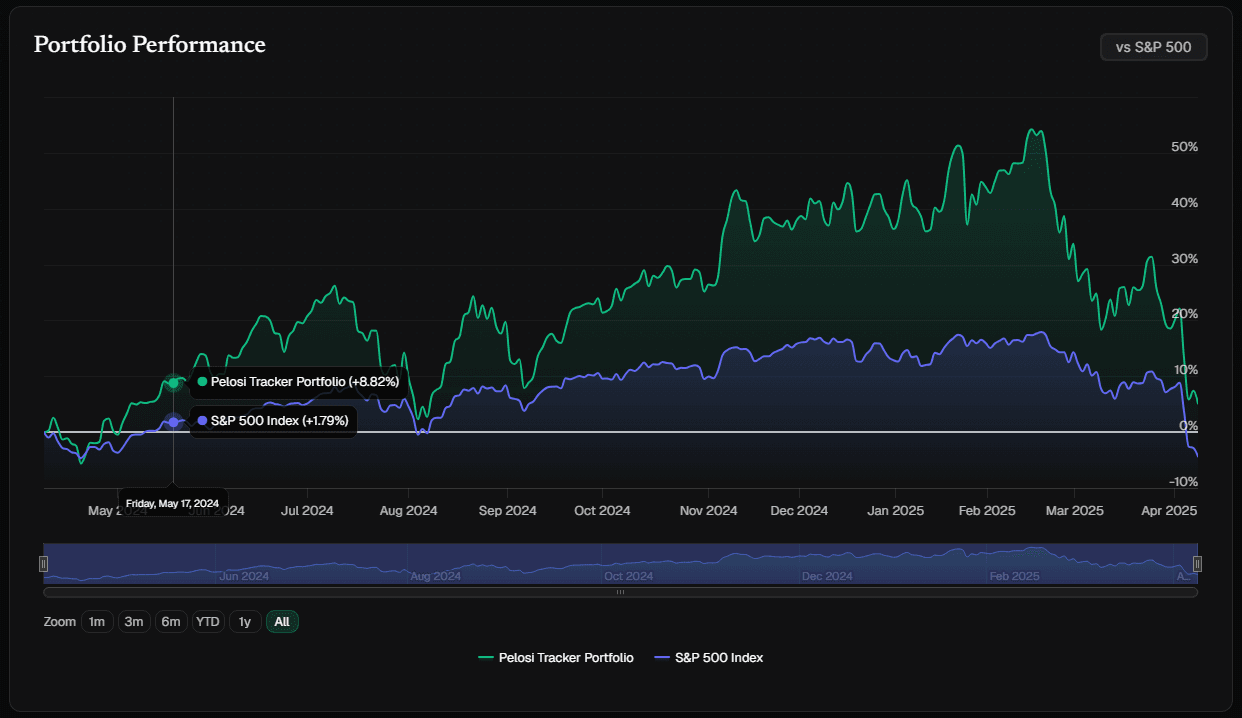Select the All zoom range
The height and width of the screenshot is (718, 1242).
282,622
